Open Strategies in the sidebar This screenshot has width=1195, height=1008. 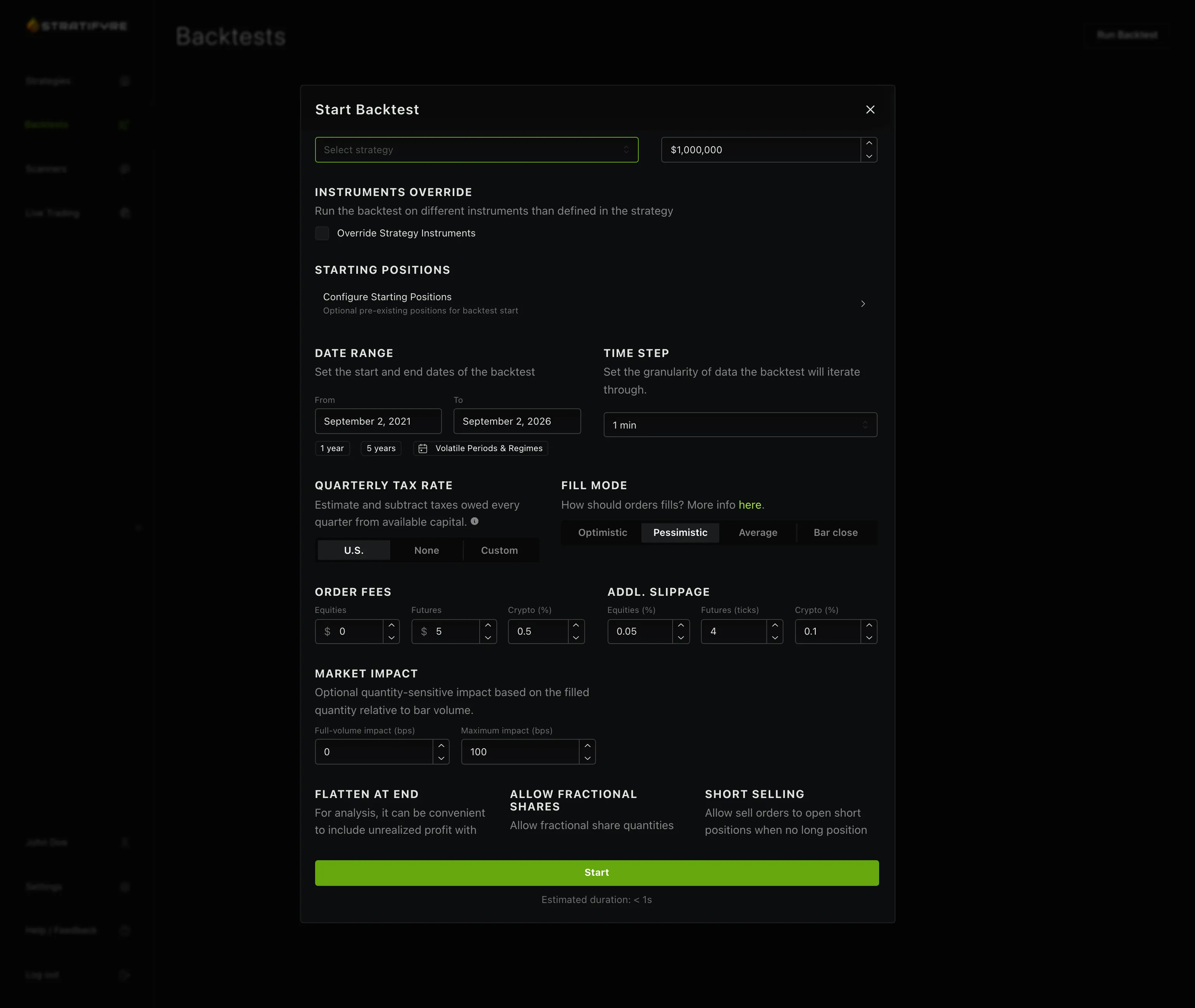pyautogui.click(x=78, y=81)
